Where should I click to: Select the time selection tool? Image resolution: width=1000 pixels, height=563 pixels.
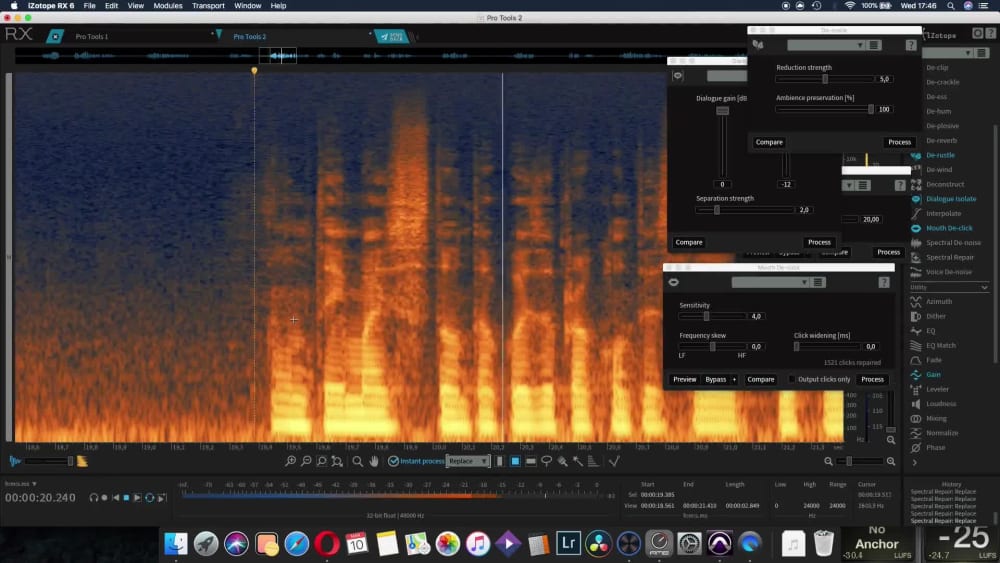click(x=499, y=461)
